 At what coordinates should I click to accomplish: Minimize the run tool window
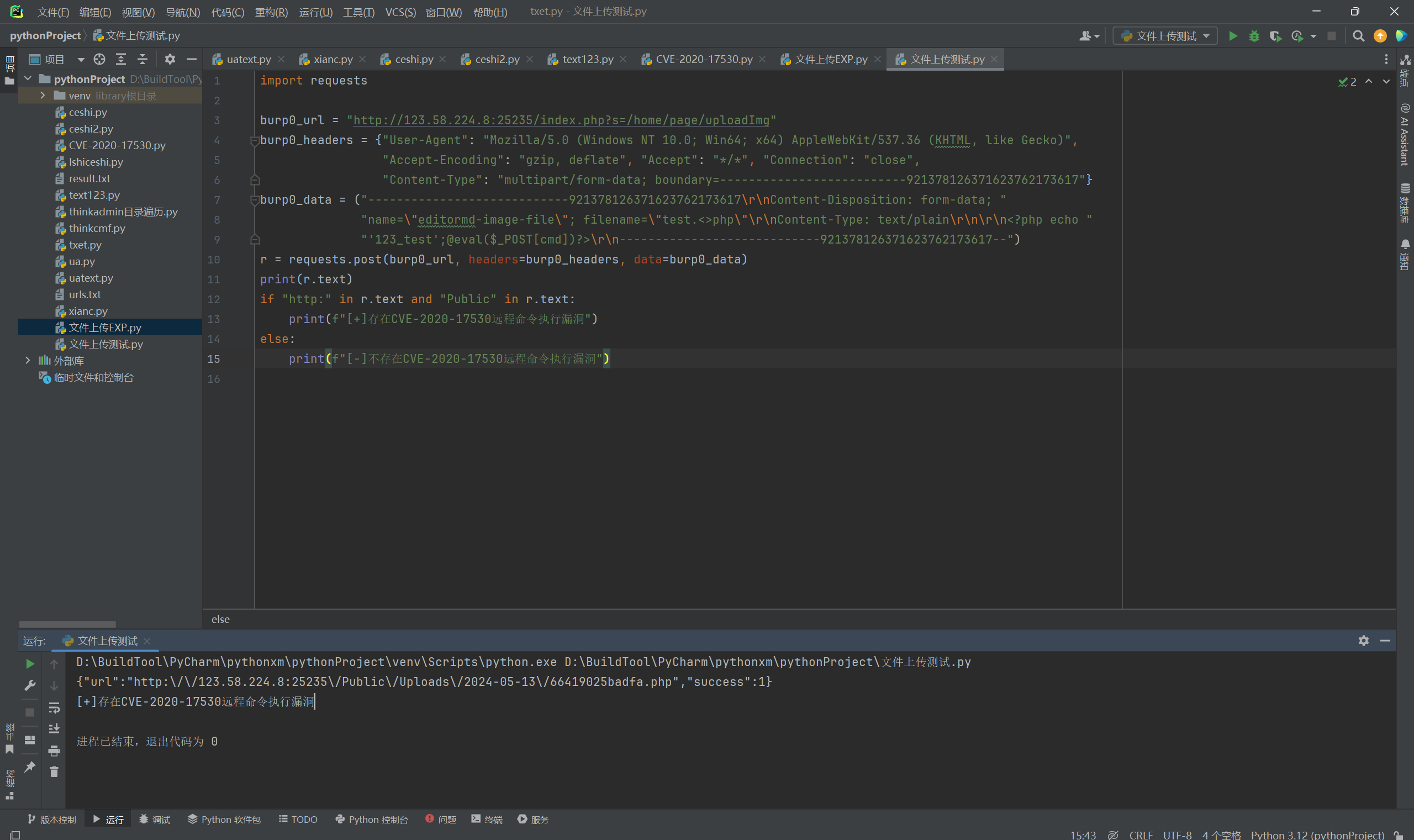(1385, 641)
